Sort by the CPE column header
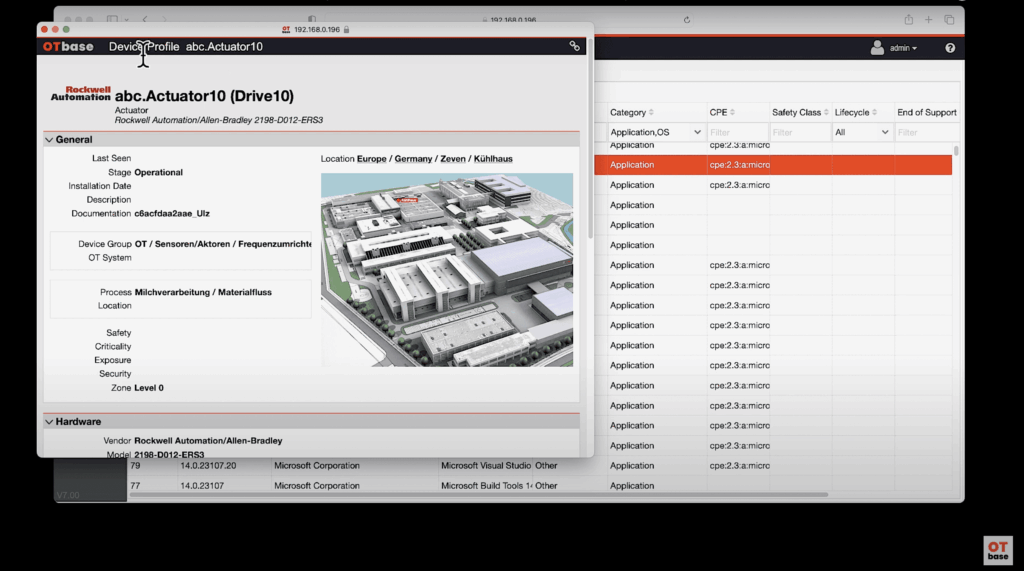This screenshot has width=1024, height=571. click(x=722, y=113)
